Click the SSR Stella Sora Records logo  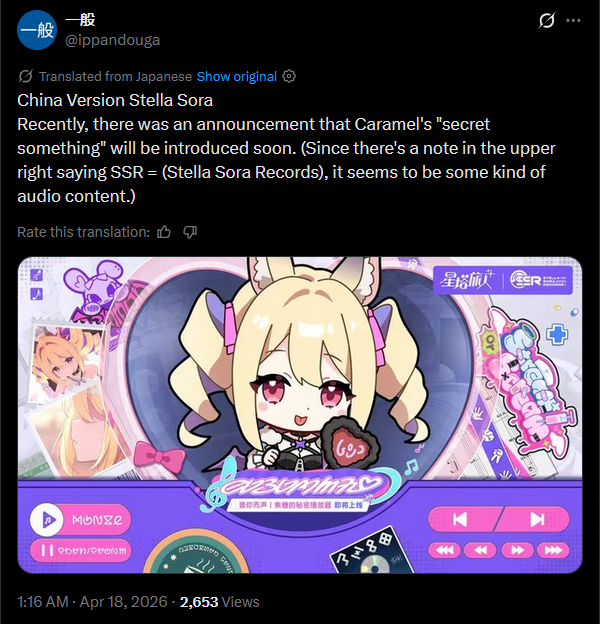pyautogui.click(x=538, y=281)
